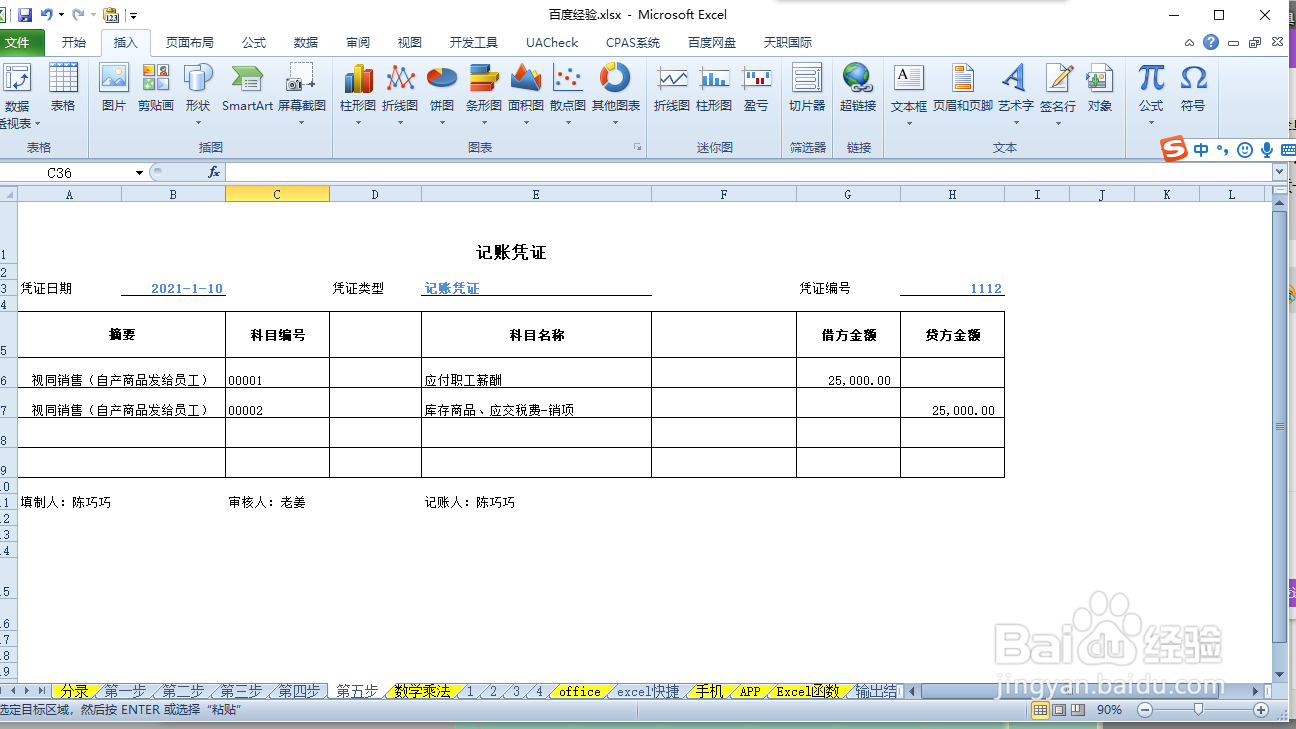Add a 切片器 slicer
This screenshot has height=729, width=1296.
(x=806, y=90)
